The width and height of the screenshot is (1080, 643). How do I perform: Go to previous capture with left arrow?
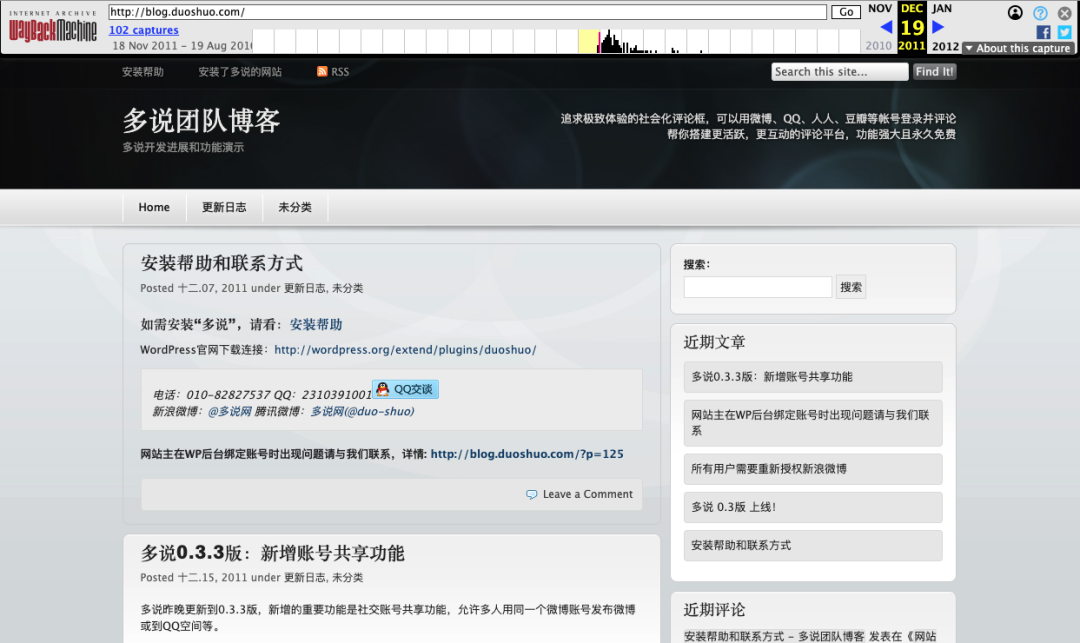pyautogui.click(x=885, y=27)
